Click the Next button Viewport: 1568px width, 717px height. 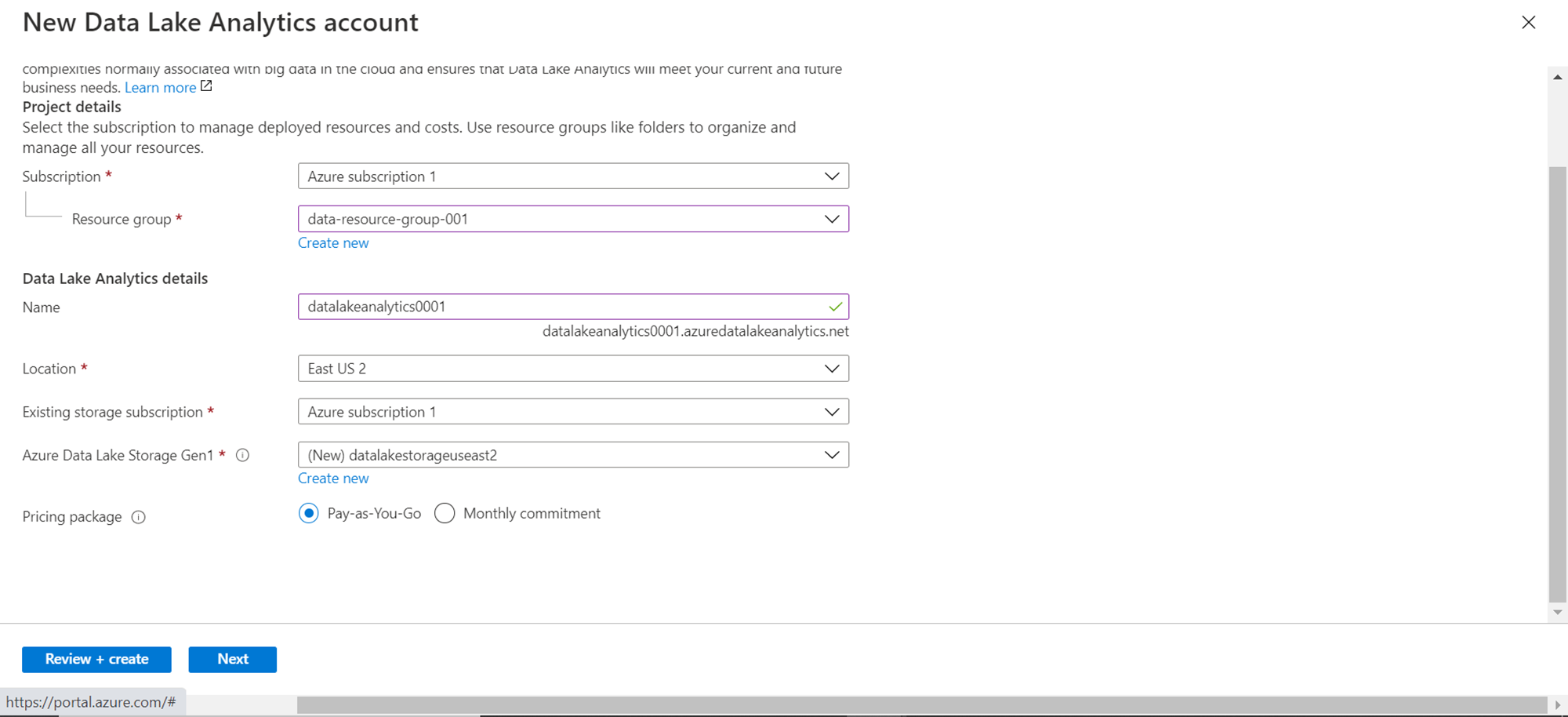pos(233,660)
